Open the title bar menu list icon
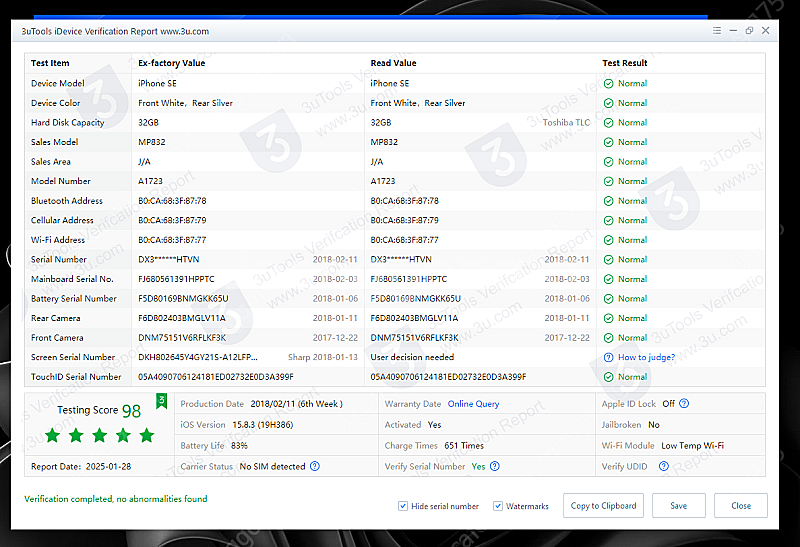Viewport: 800px width, 547px height. [717, 31]
